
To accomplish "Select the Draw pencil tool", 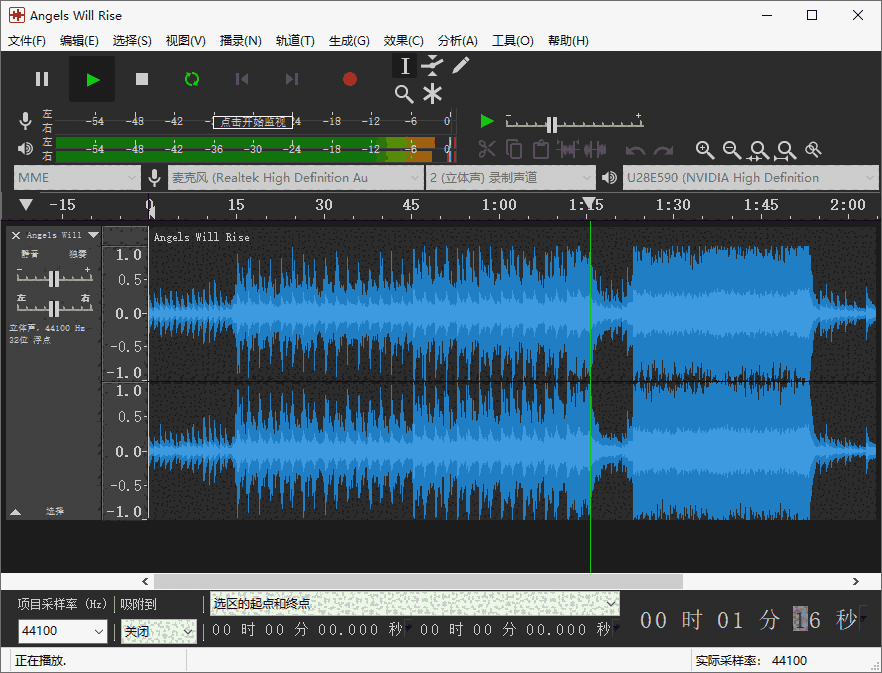I will (460, 66).
